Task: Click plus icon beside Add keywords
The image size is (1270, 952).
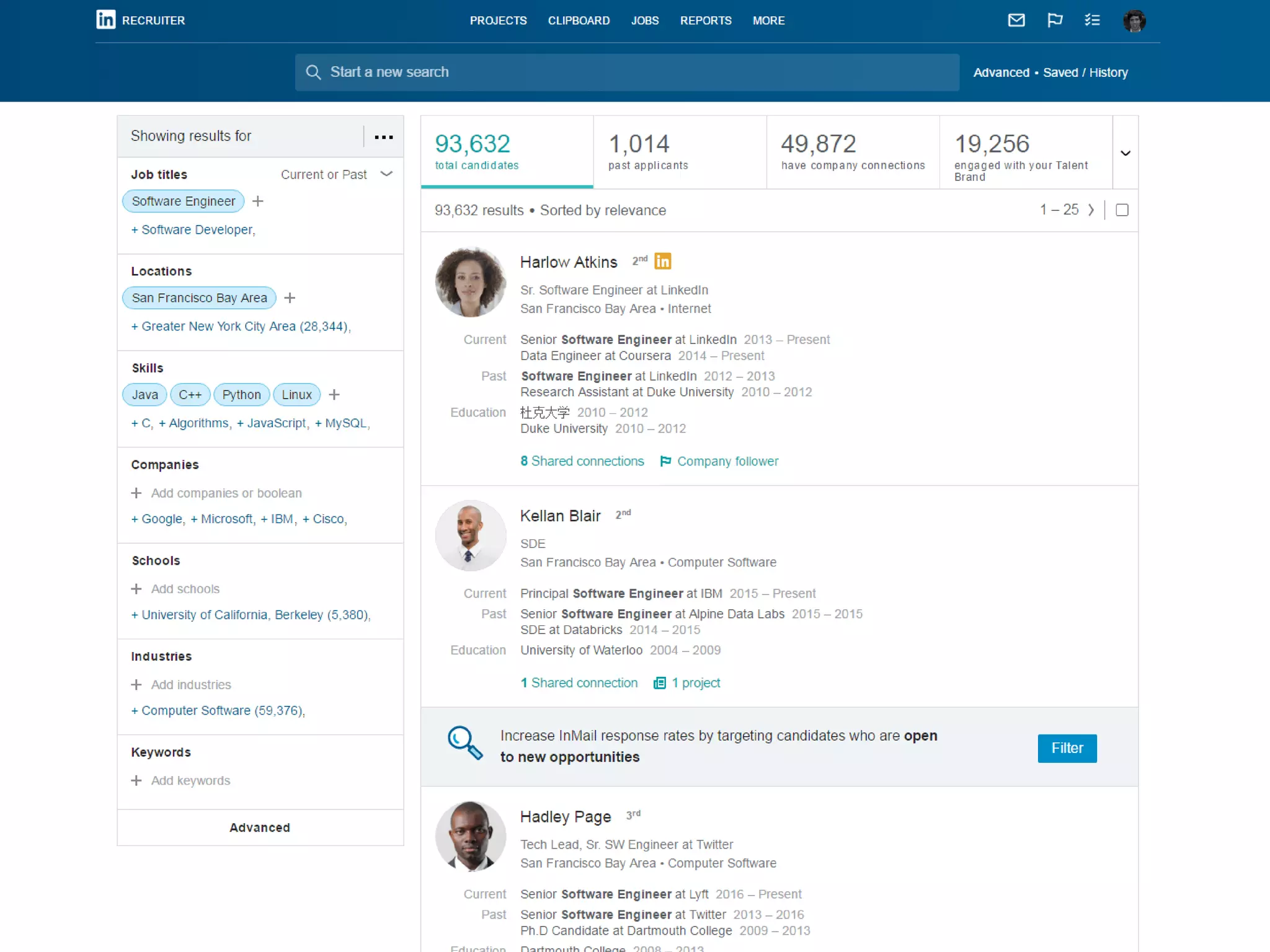Action: click(x=136, y=780)
